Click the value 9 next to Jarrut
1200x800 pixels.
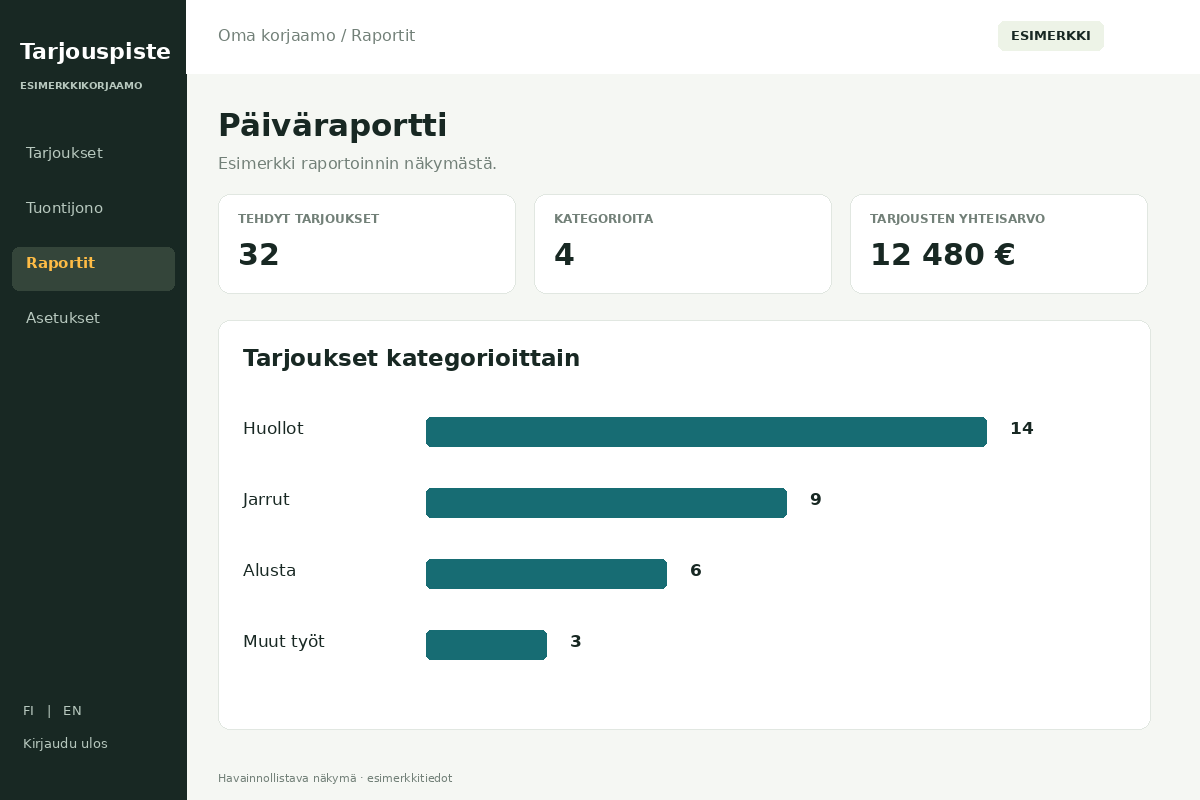[816, 500]
